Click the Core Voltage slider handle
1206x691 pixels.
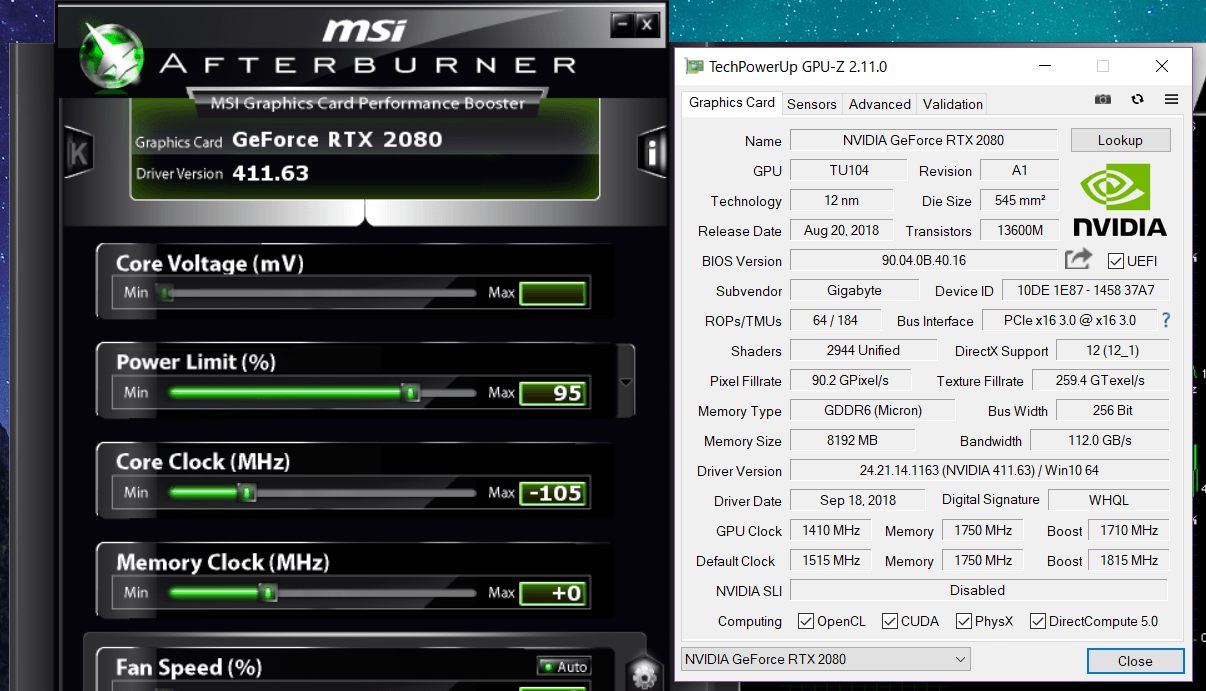[166, 293]
